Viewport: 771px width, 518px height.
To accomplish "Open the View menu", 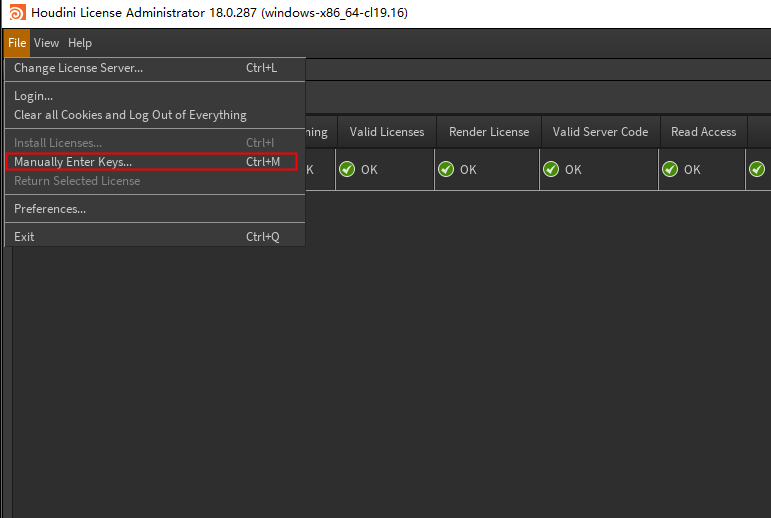I will (46, 43).
